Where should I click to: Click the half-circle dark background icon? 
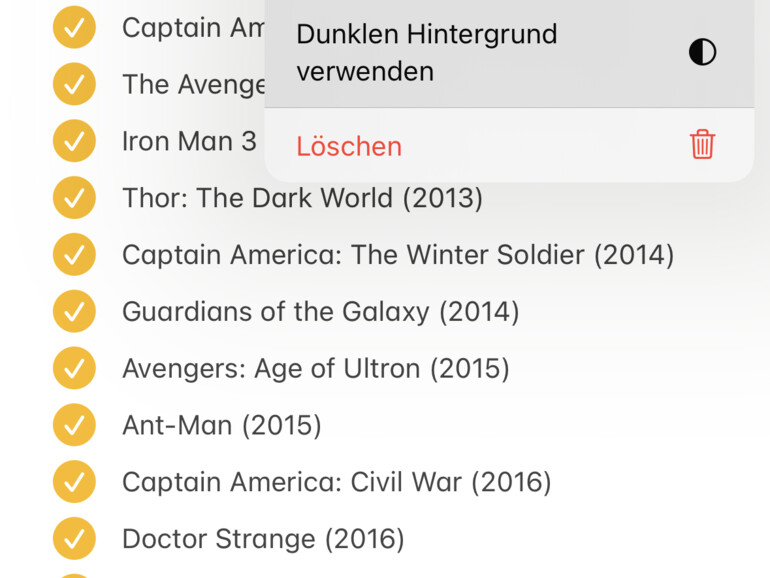[x=703, y=52]
